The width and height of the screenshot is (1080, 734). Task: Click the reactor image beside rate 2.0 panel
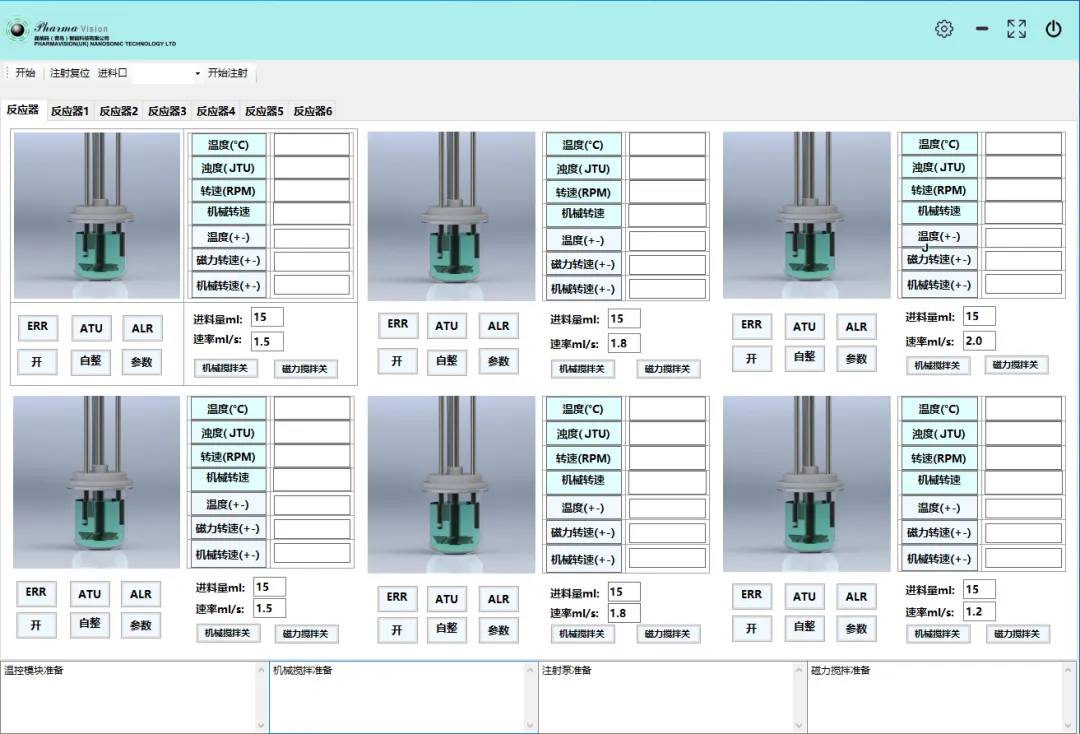tap(806, 215)
